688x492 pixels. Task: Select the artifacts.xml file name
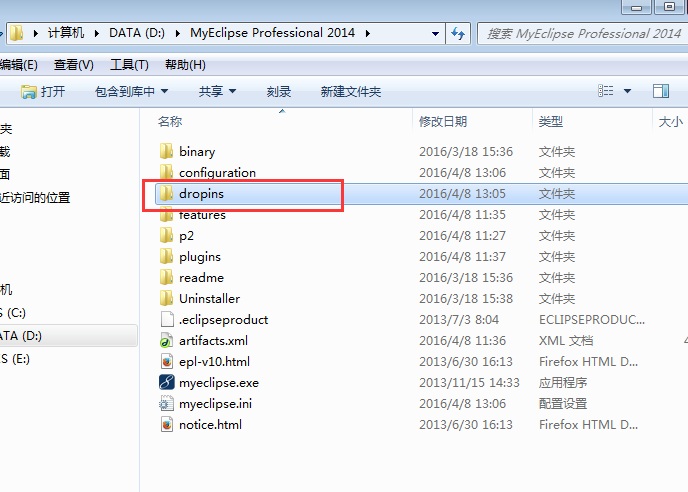[213, 341]
